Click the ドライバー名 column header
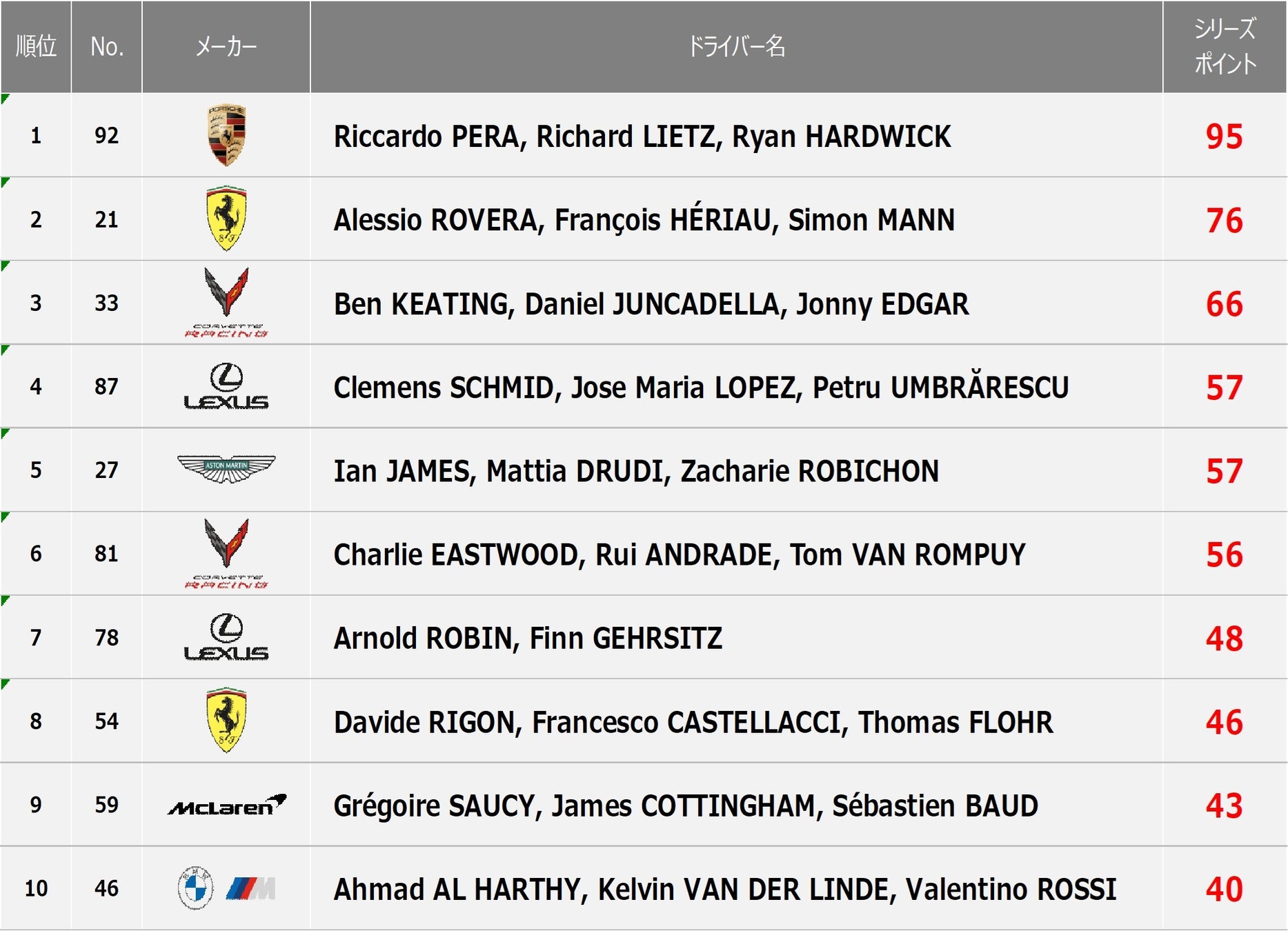Viewport: 1288px width, 931px height. point(737,47)
